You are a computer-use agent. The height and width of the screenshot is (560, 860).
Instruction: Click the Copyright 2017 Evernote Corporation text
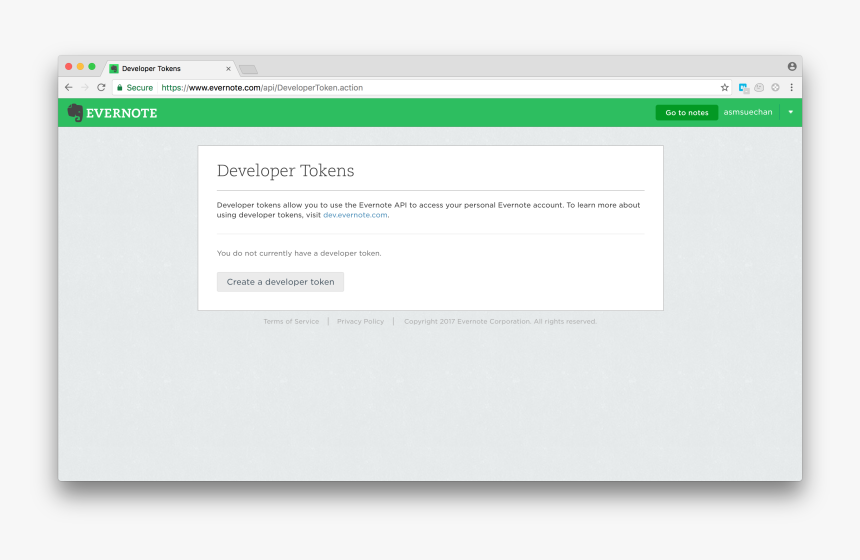[500, 321]
